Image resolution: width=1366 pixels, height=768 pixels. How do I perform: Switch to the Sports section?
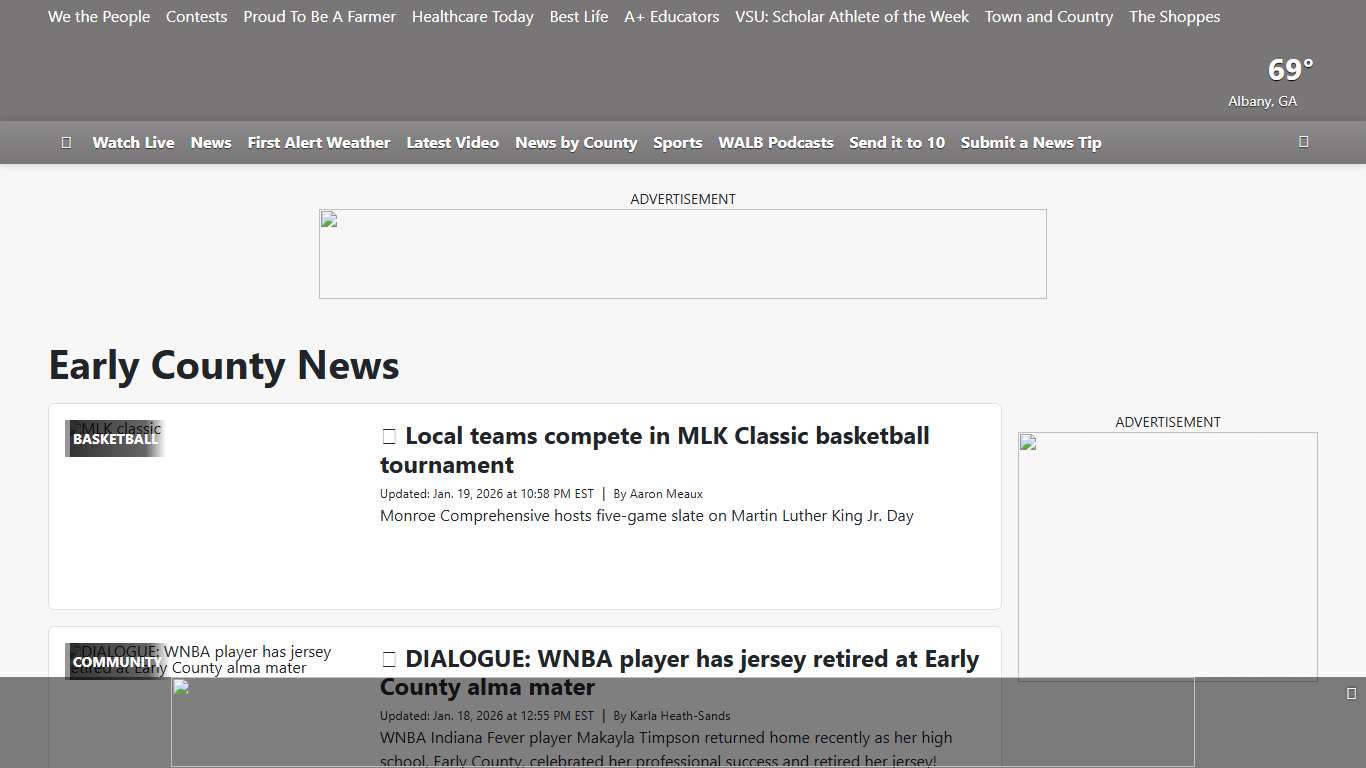click(x=677, y=142)
